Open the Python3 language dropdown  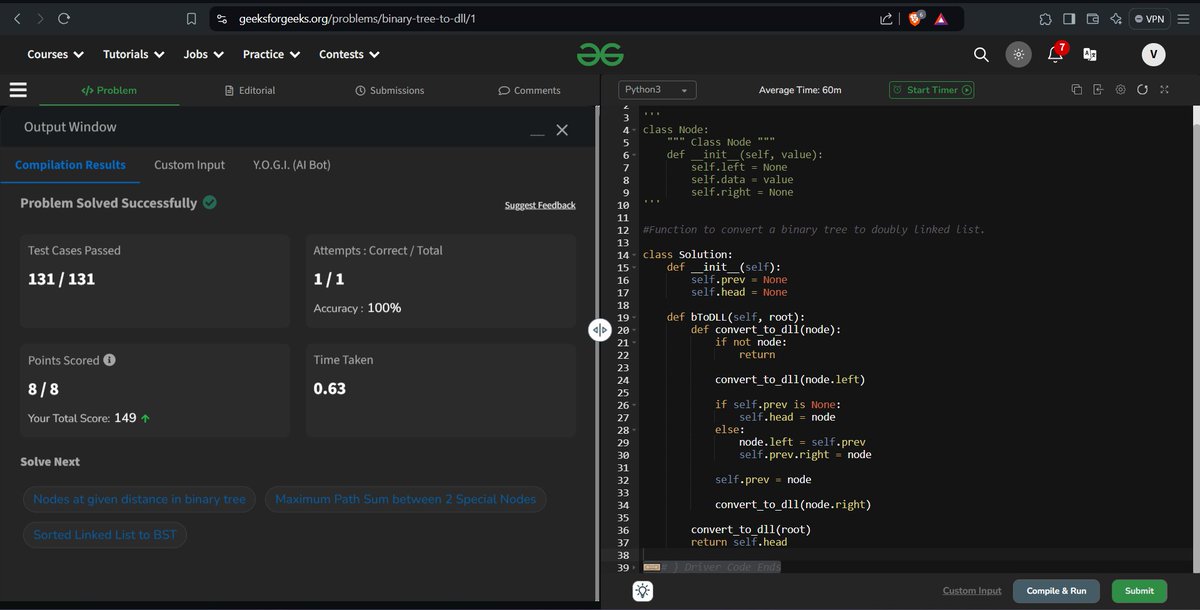pyautogui.click(x=658, y=90)
